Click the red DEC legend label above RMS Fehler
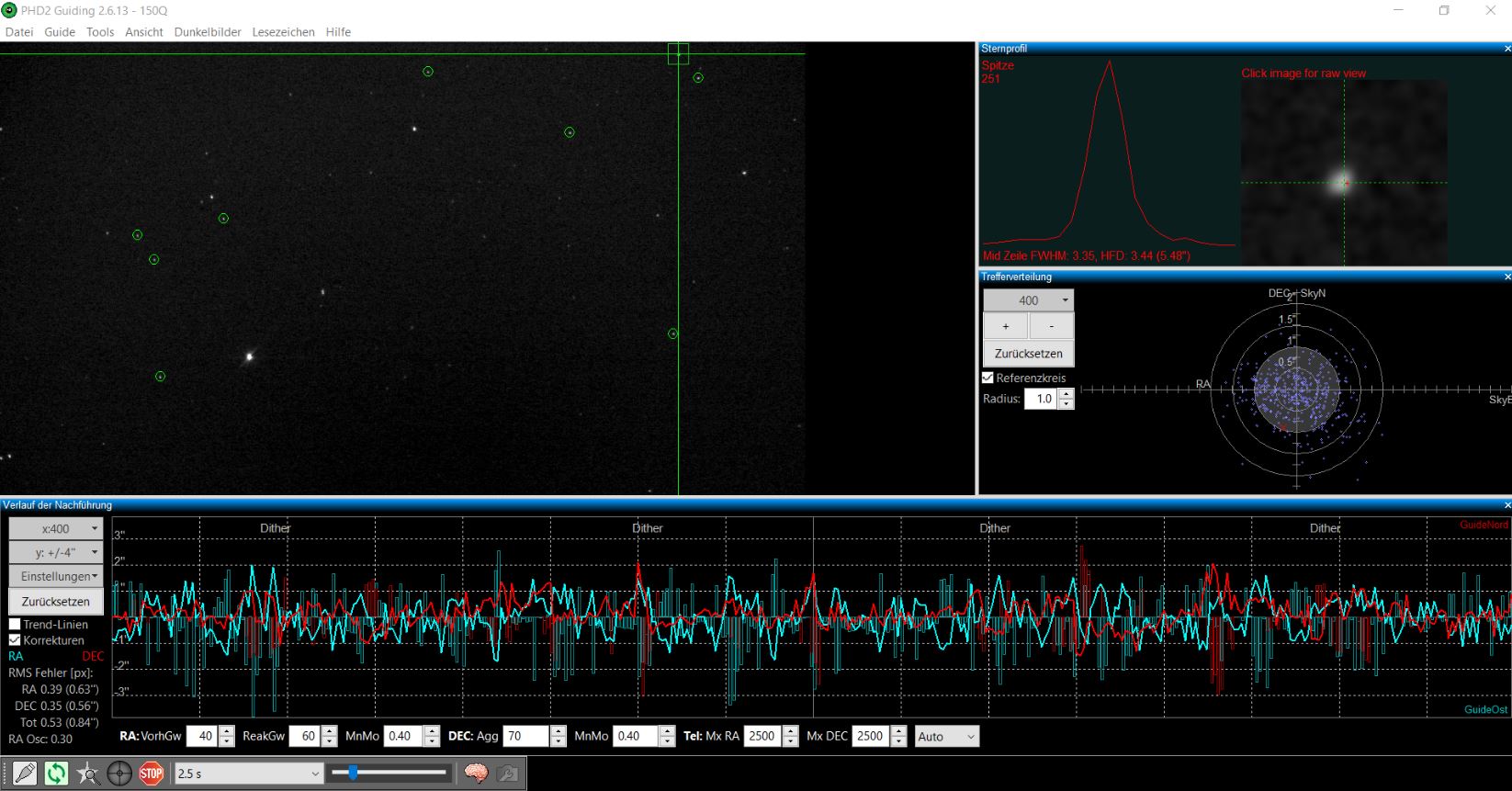Viewport: 1512px width, 791px height. click(93, 657)
